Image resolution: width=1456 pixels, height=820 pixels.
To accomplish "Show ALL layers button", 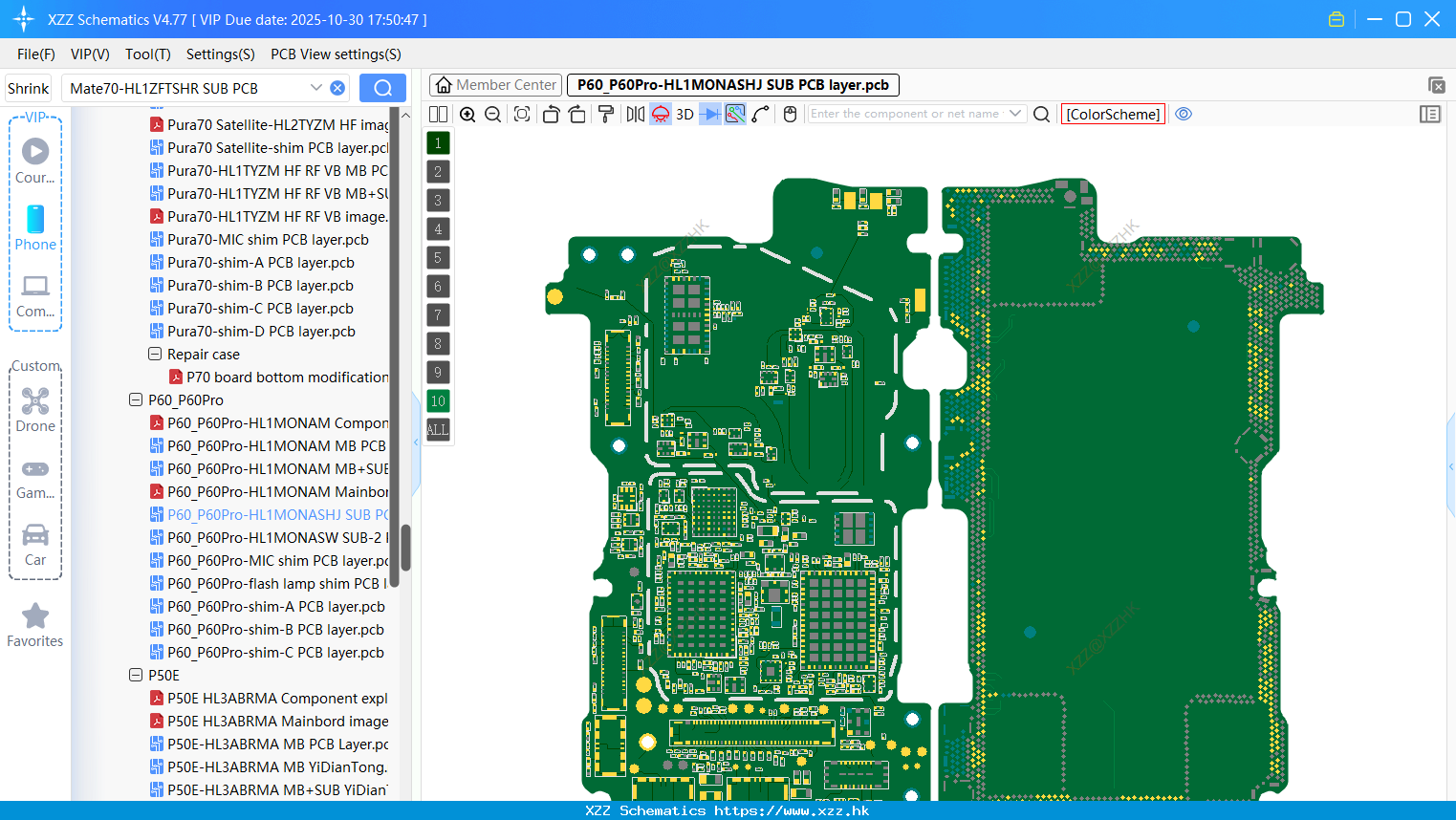I will click(438, 429).
